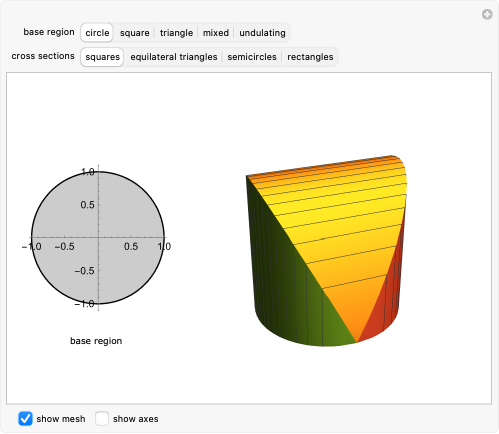Switch cross sections to rectangles
The height and width of the screenshot is (434, 499).
pyautogui.click(x=310, y=57)
